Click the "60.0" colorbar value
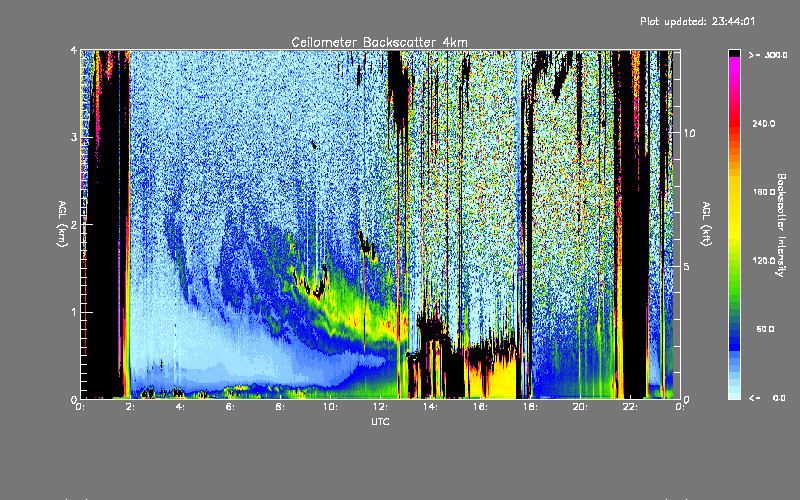The height and width of the screenshot is (500, 800). (x=765, y=329)
